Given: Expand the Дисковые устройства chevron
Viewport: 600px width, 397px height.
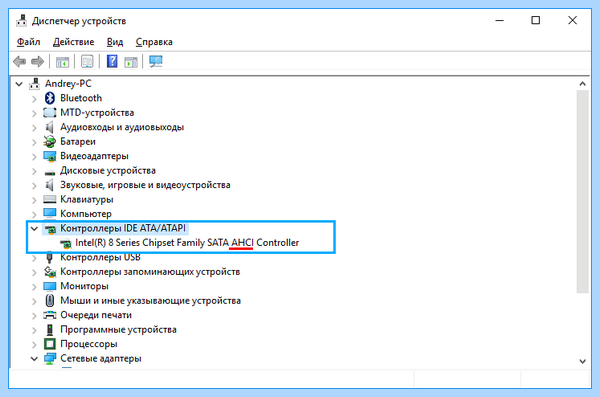Looking at the screenshot, I should (34, 171).
